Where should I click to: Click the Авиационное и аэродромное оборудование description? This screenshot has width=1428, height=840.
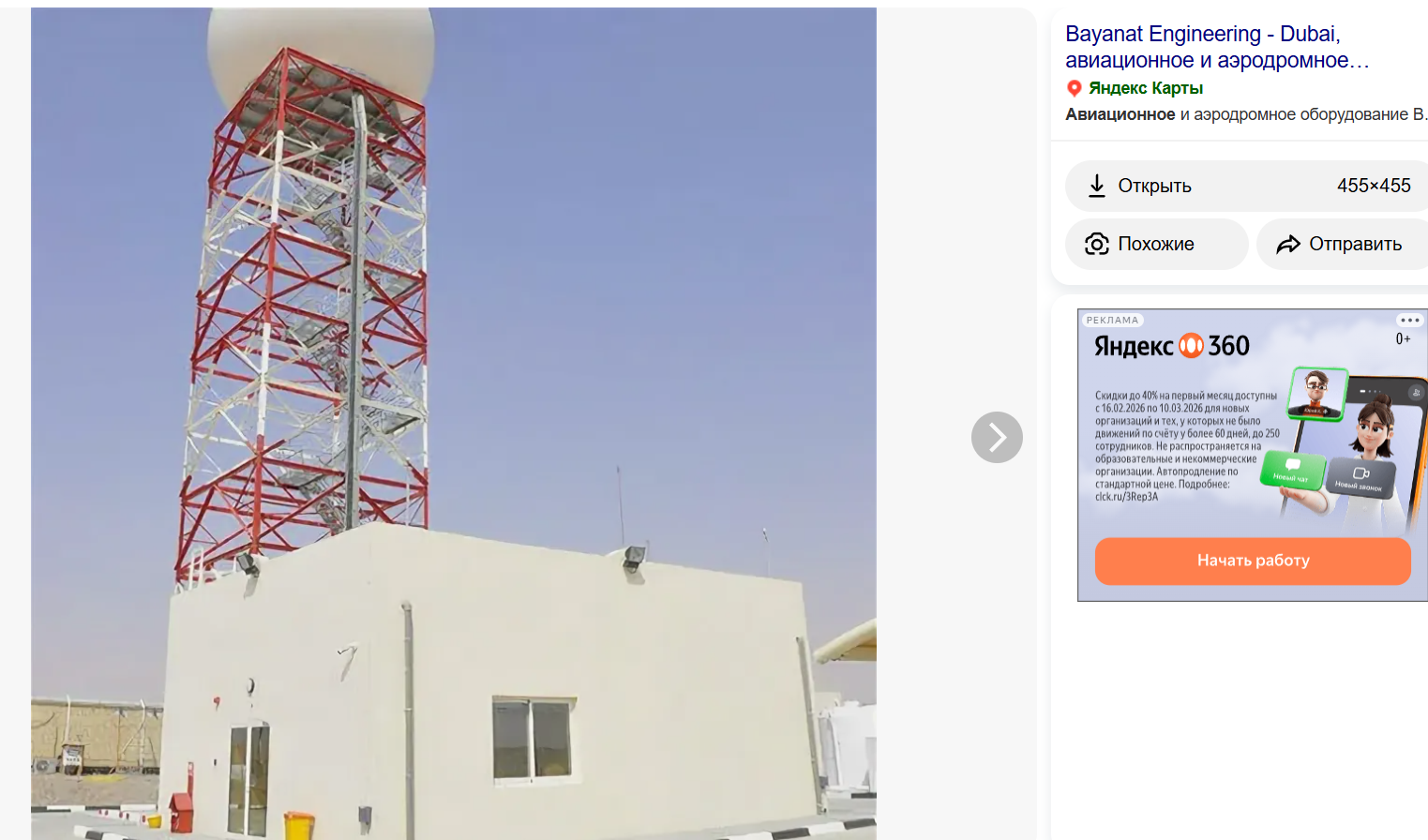pyautogui.click(x=1246, y=114)
